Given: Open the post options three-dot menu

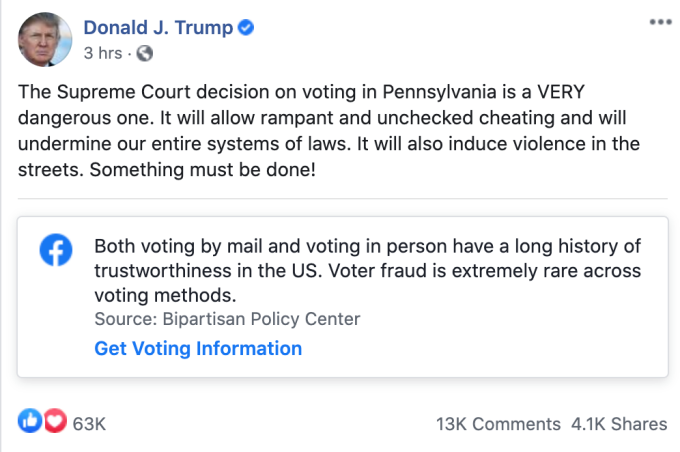Looking at the screenshot, I should [658, 21].
